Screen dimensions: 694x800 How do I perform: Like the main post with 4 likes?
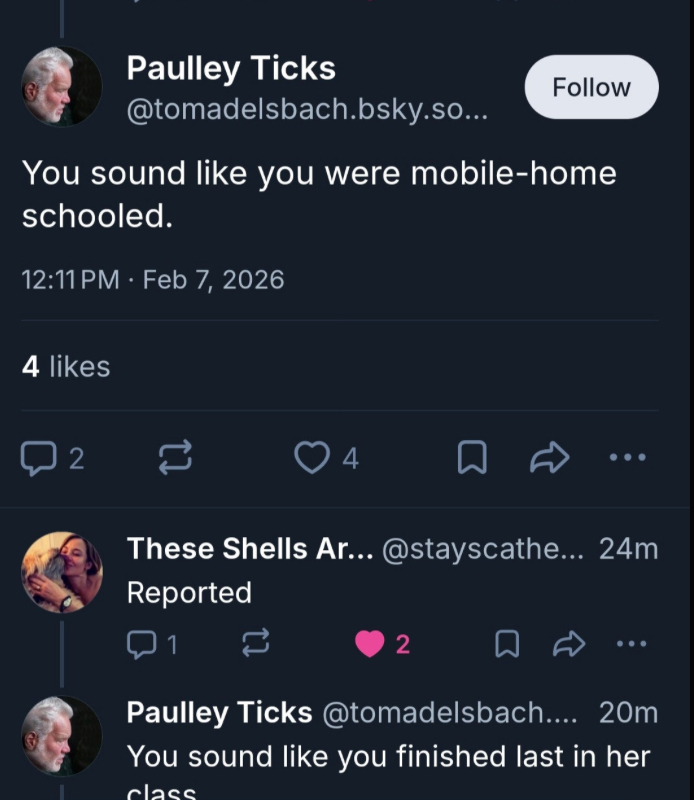point(313,458)
